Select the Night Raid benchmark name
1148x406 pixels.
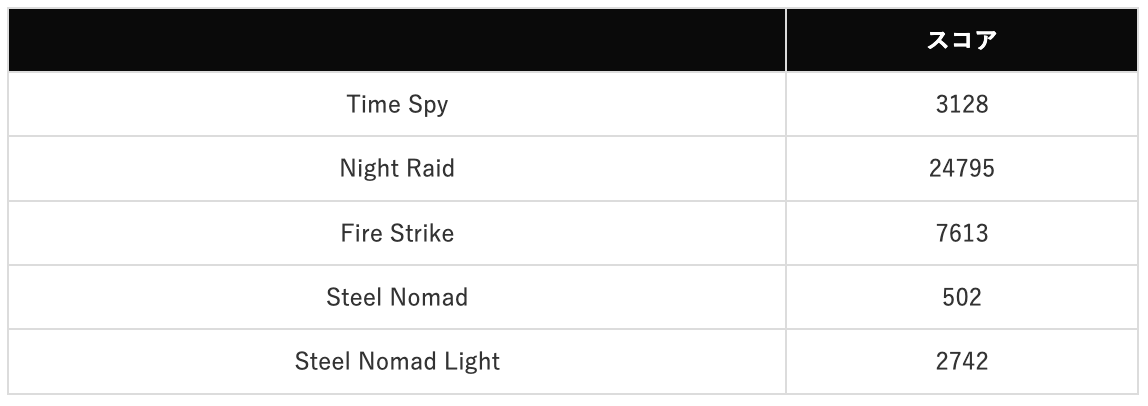pos(397,168)
